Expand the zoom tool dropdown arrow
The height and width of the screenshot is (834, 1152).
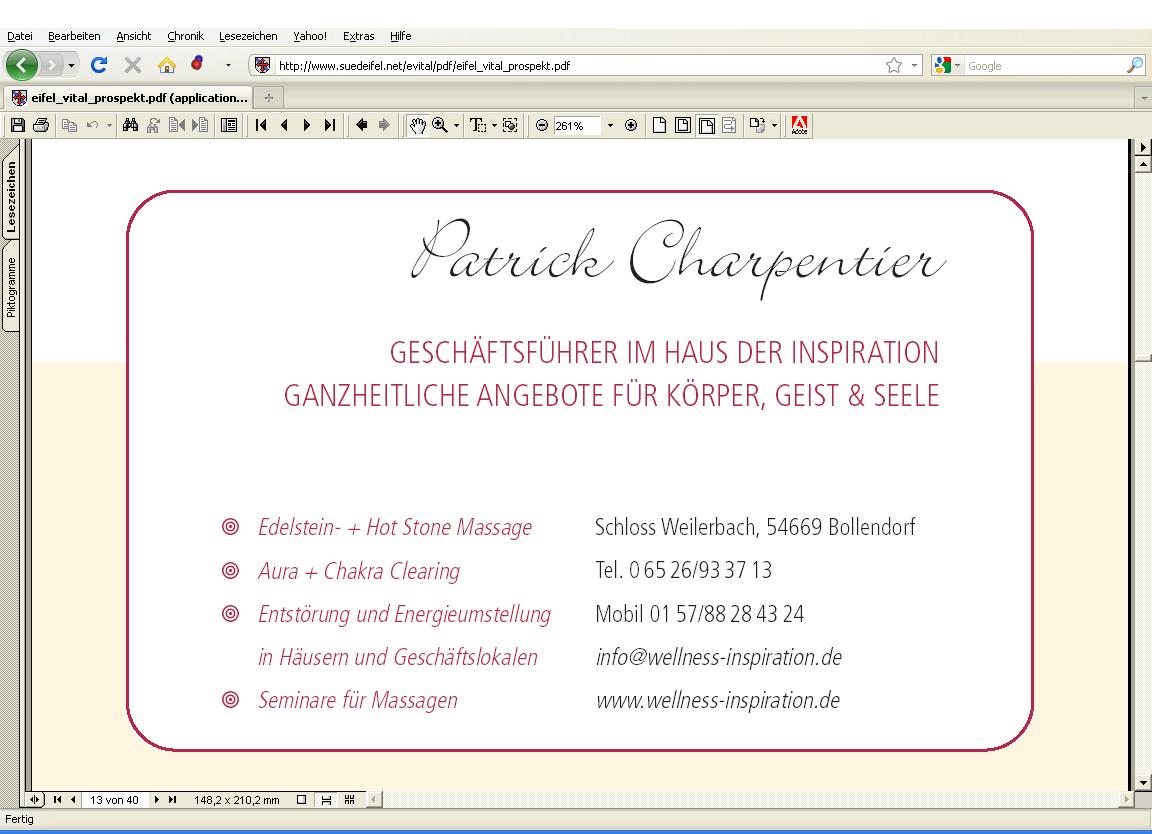pyautogui.click(x=457, y=125)
